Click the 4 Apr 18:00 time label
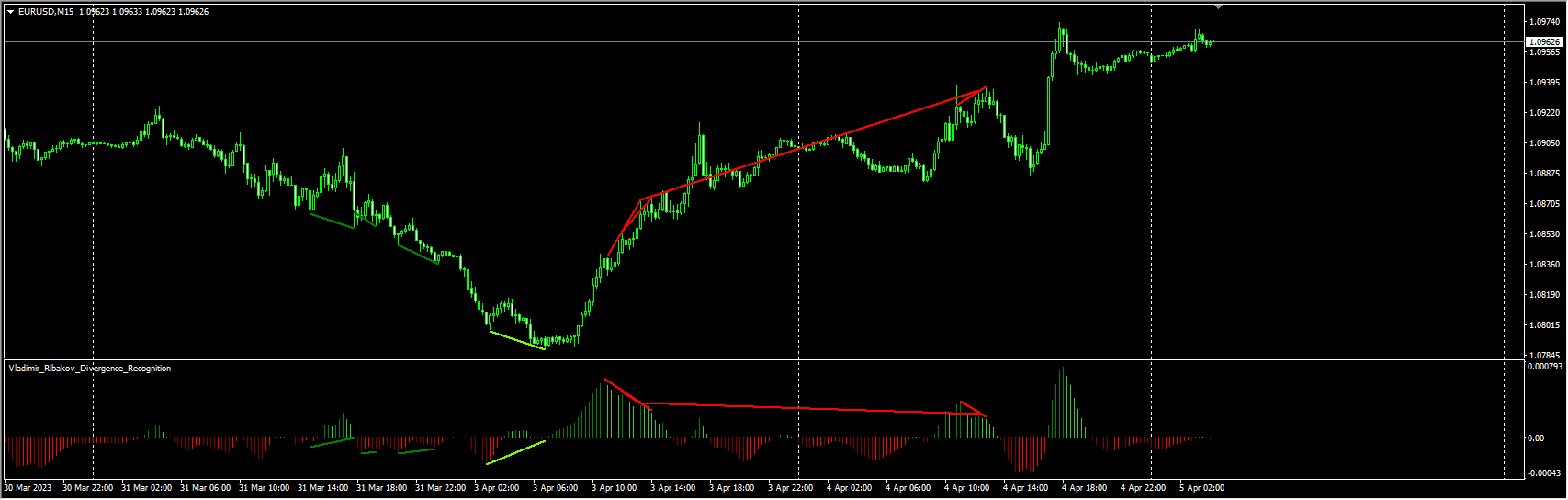The height and width of the screenshot is (500, 1568). pos(1084,488)
